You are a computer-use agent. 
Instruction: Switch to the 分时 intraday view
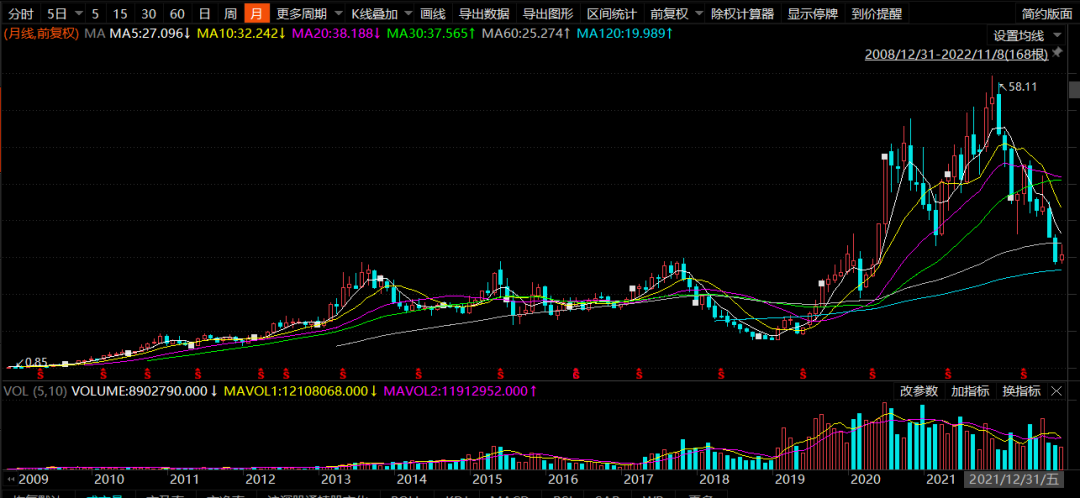[21, 14]
